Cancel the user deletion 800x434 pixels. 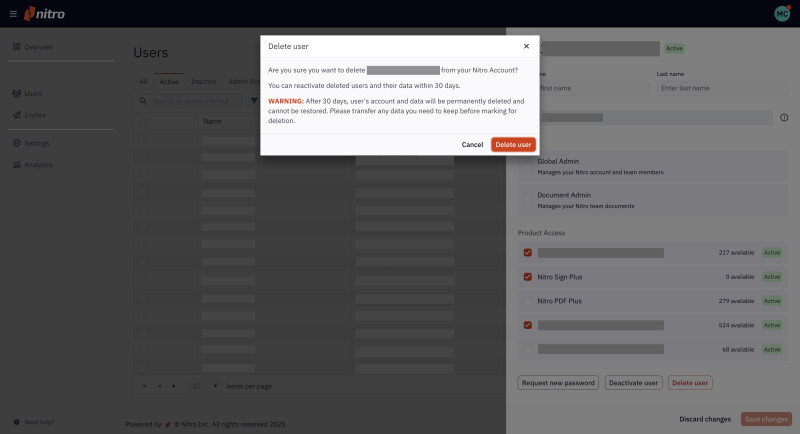[472, 144]
